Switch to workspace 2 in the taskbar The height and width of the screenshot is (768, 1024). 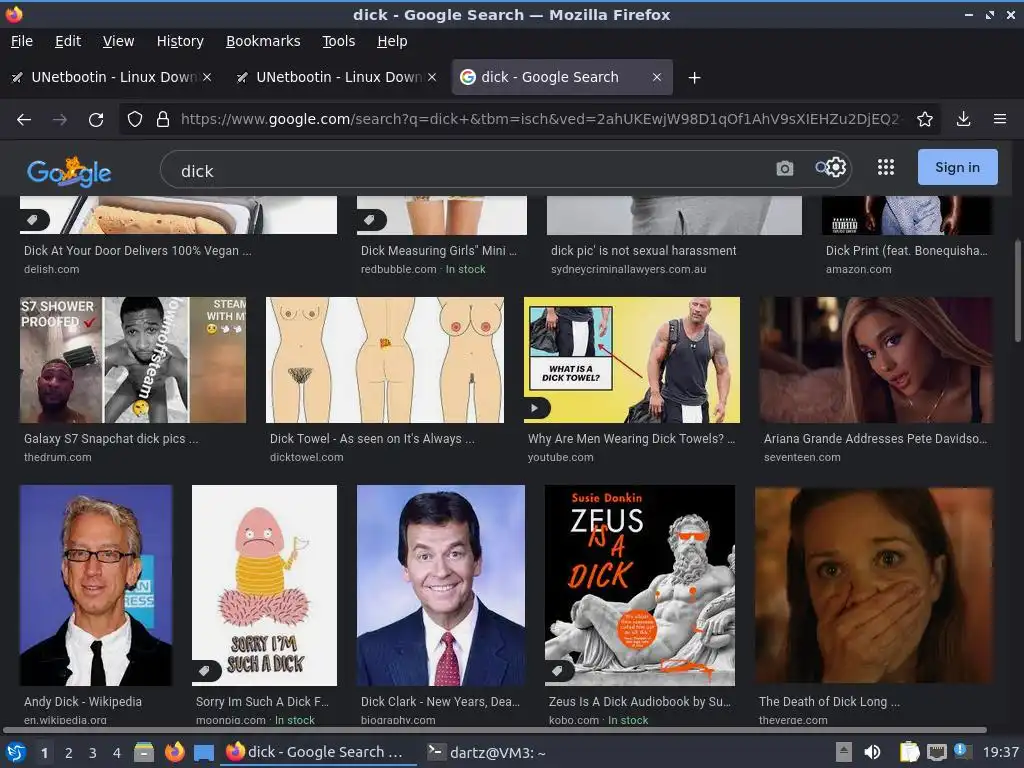pyautogui.click(x=69, y=753)
